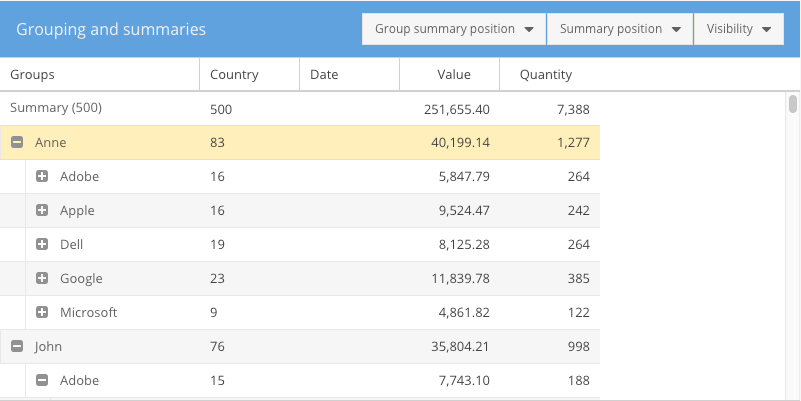
Task: Expand the Google subgroup
Action: pyautogui.click(x=42, y=278)
